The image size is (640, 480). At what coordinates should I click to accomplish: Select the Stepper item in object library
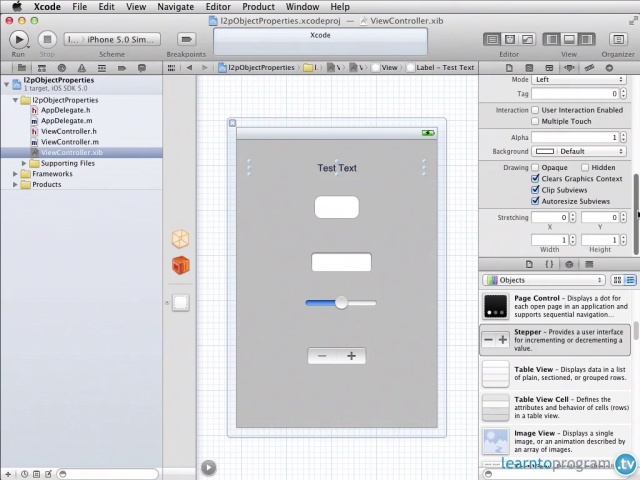tap(555, 340)
